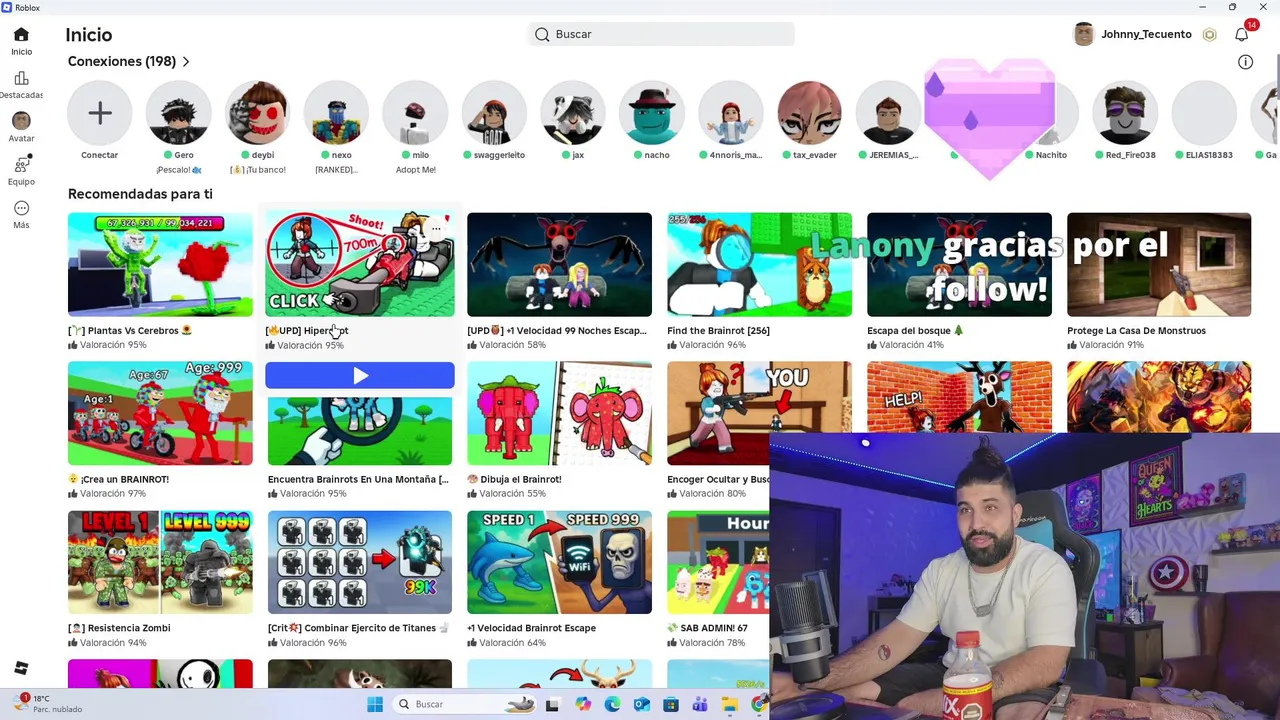This screenshot has height=720, width=1280.
Task: Click the Dibuja el Brainrot title text
Action: (x=514, y=479)
